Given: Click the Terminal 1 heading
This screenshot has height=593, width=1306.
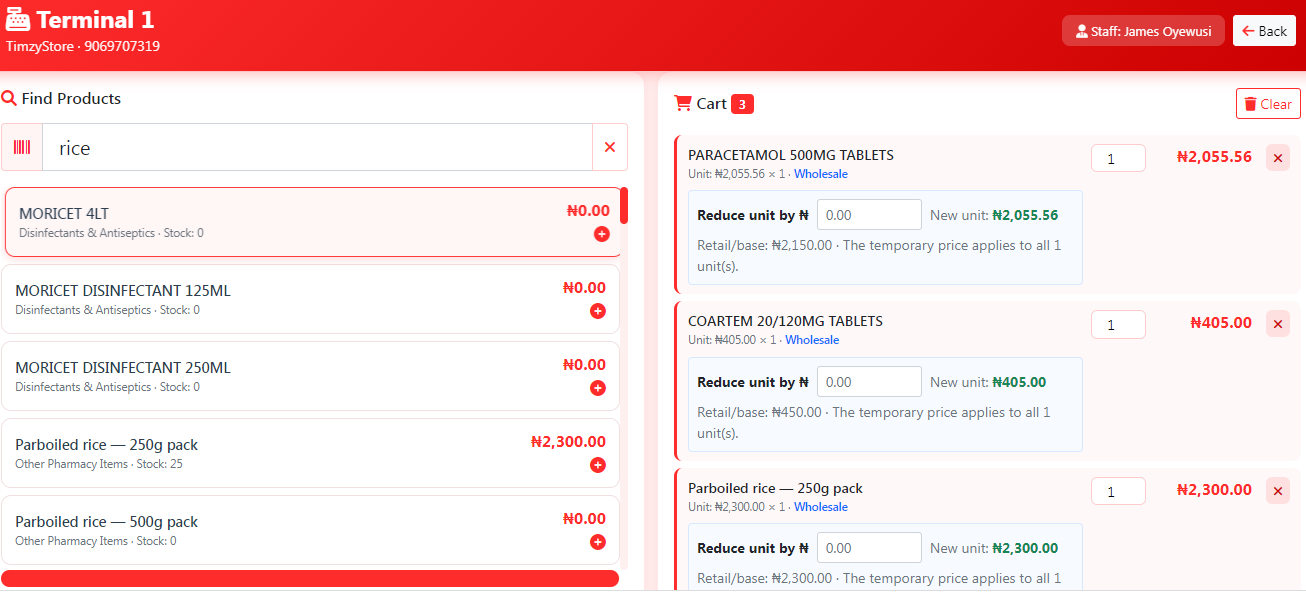Looking at the screenshot, I should [96, 20].
